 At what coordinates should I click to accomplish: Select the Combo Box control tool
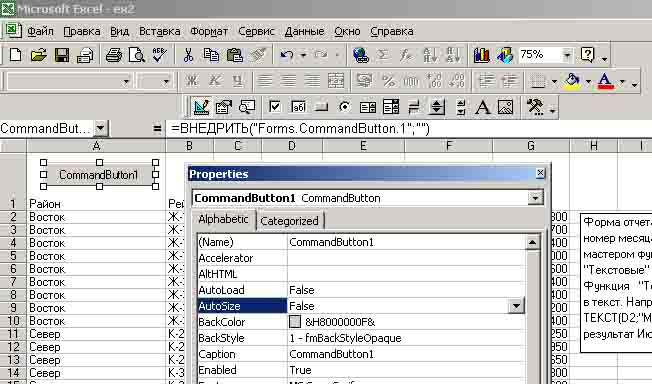pyautogui.click(x=391, y=107)
